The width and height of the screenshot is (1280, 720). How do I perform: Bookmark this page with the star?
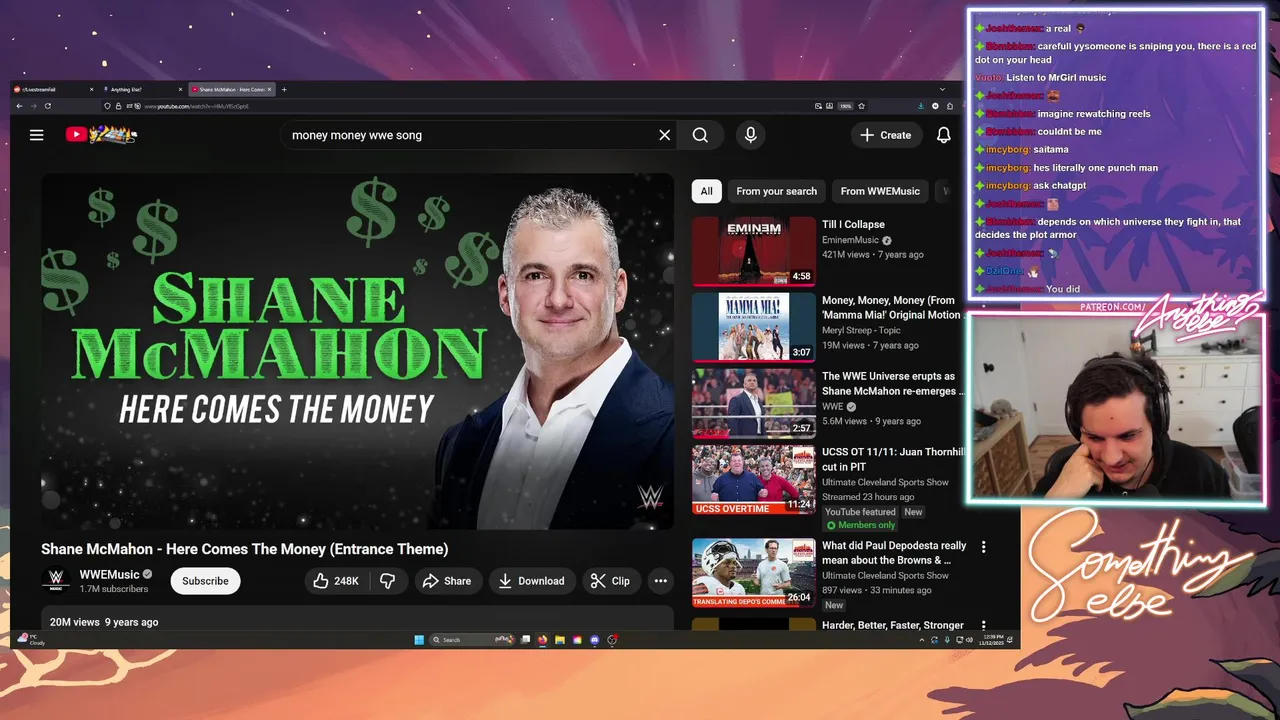[861, 106]
